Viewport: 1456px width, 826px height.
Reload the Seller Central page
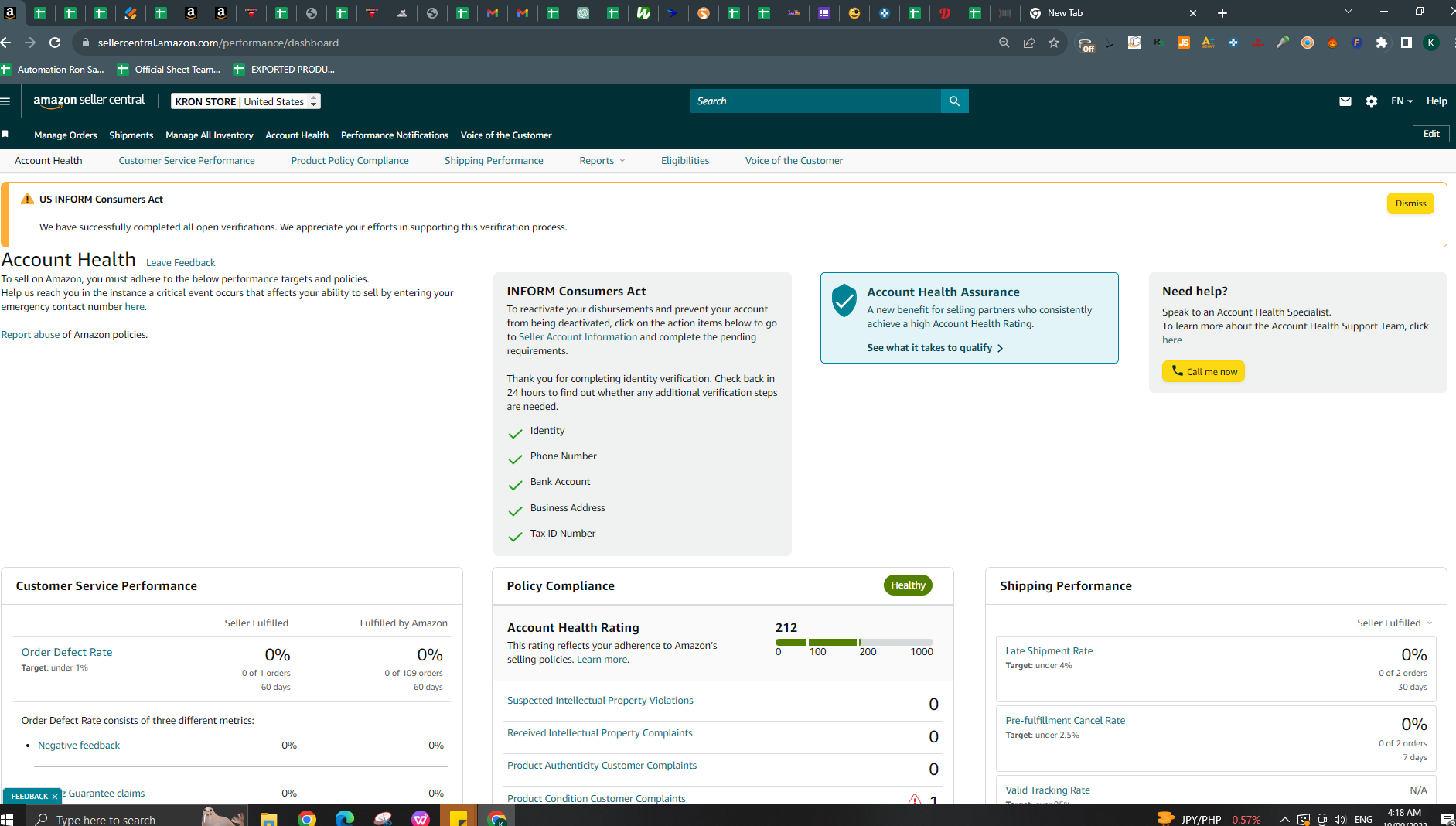click(x=55, y=43)
